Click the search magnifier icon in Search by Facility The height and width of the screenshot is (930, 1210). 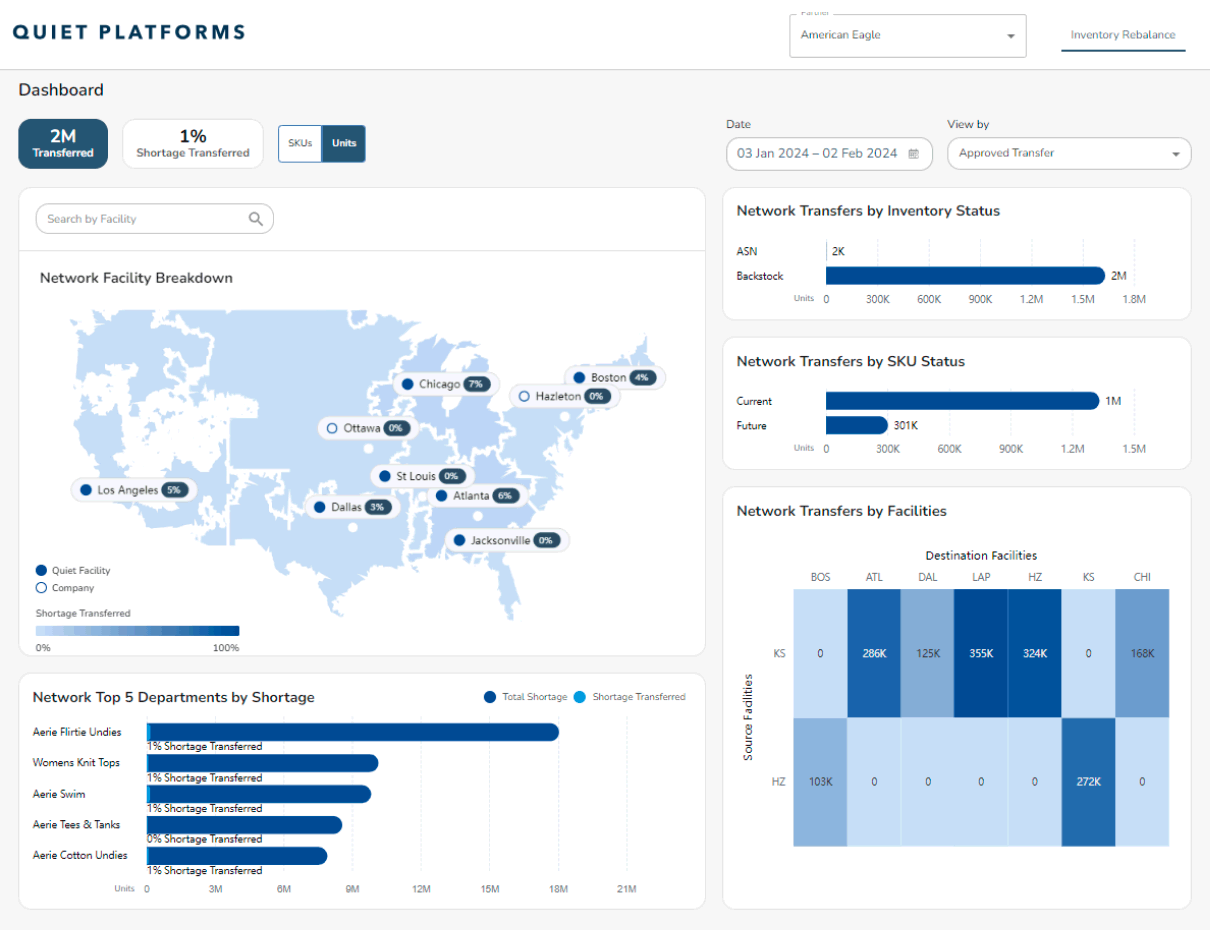click(x=256, y=218)
